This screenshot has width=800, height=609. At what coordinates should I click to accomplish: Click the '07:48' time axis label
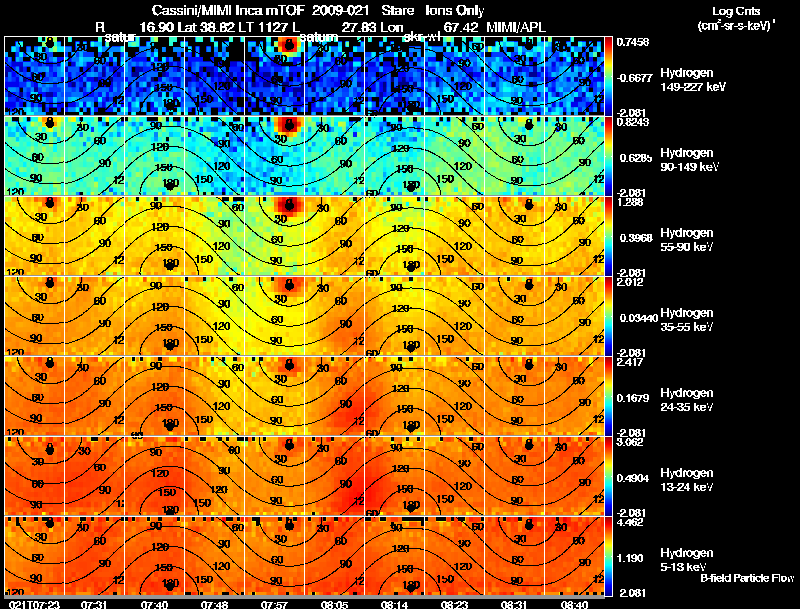(x=214, y=604)
